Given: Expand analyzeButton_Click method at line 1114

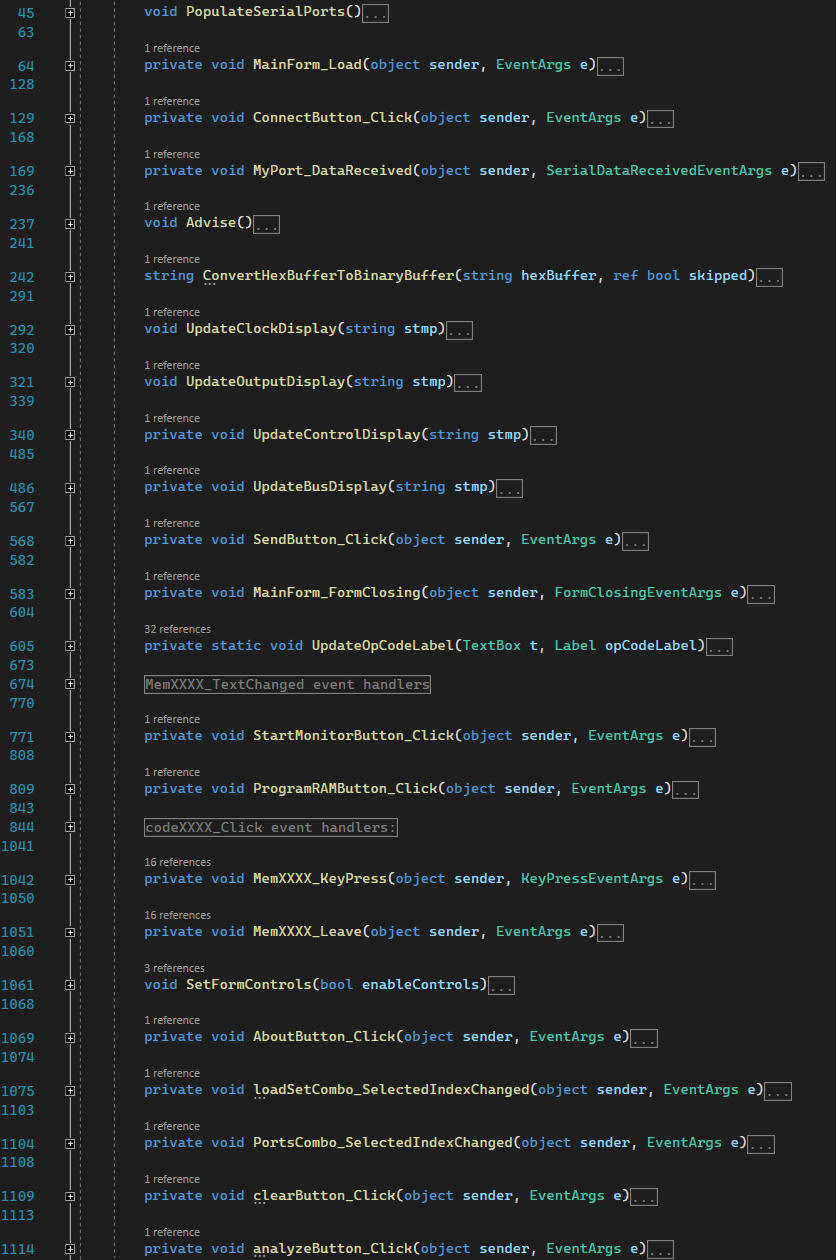Looking at the screenshot, I should click(70, 1250).
